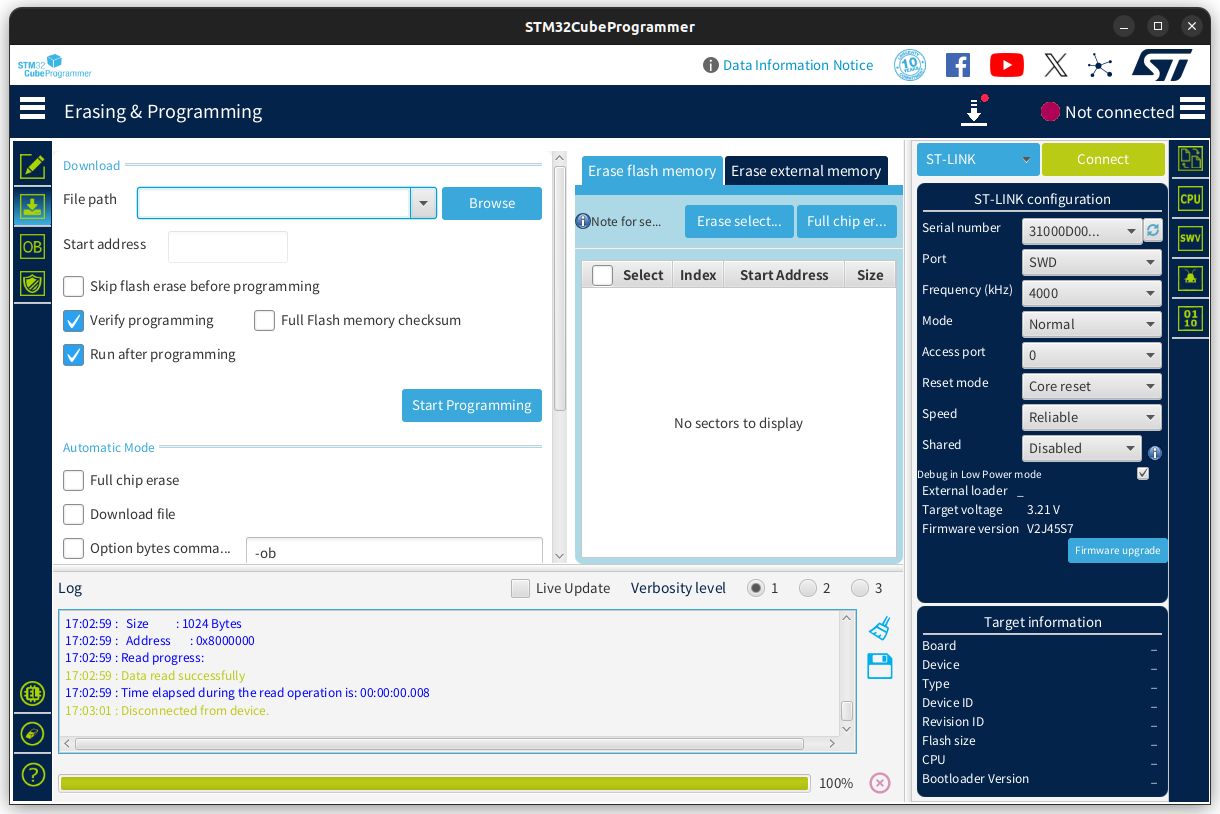The width and height of the screenshot is (1220, 814).
Task: Open the X (Twitter) icon
Action: coord(1056,65)
